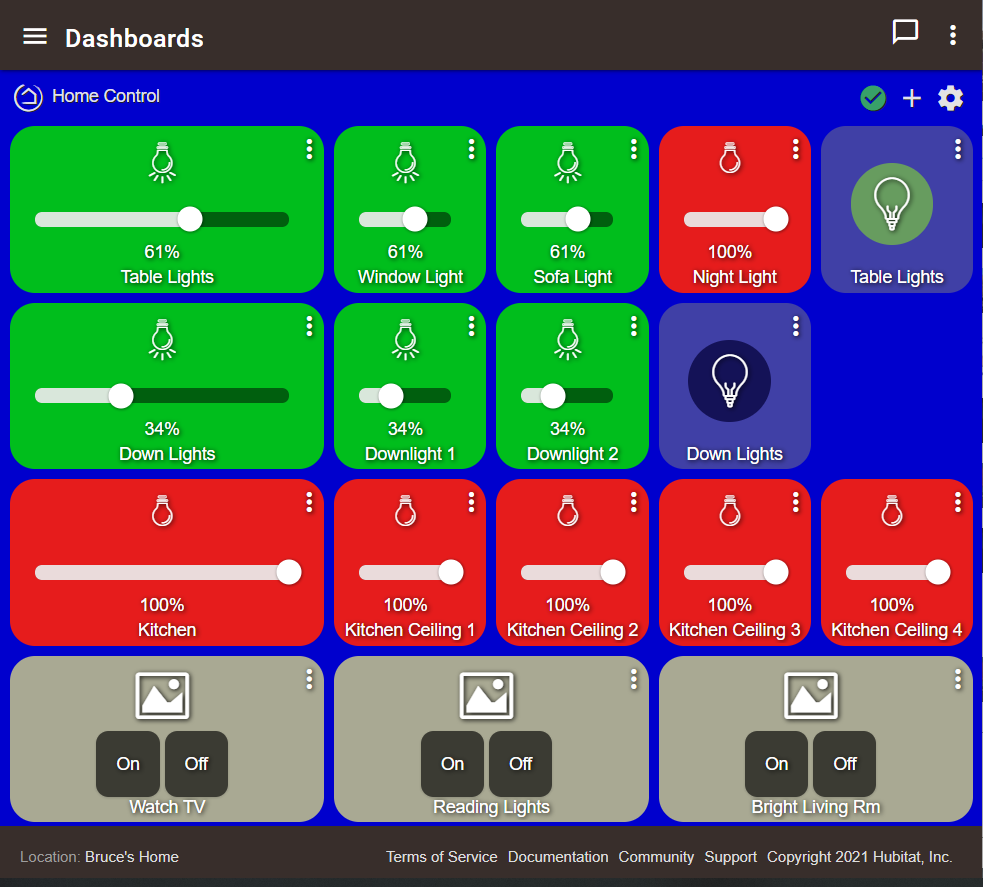The image size is (983, 887).
Task: Toggle the purple Down Lights round bulb
Action: (x=729, y=381)
